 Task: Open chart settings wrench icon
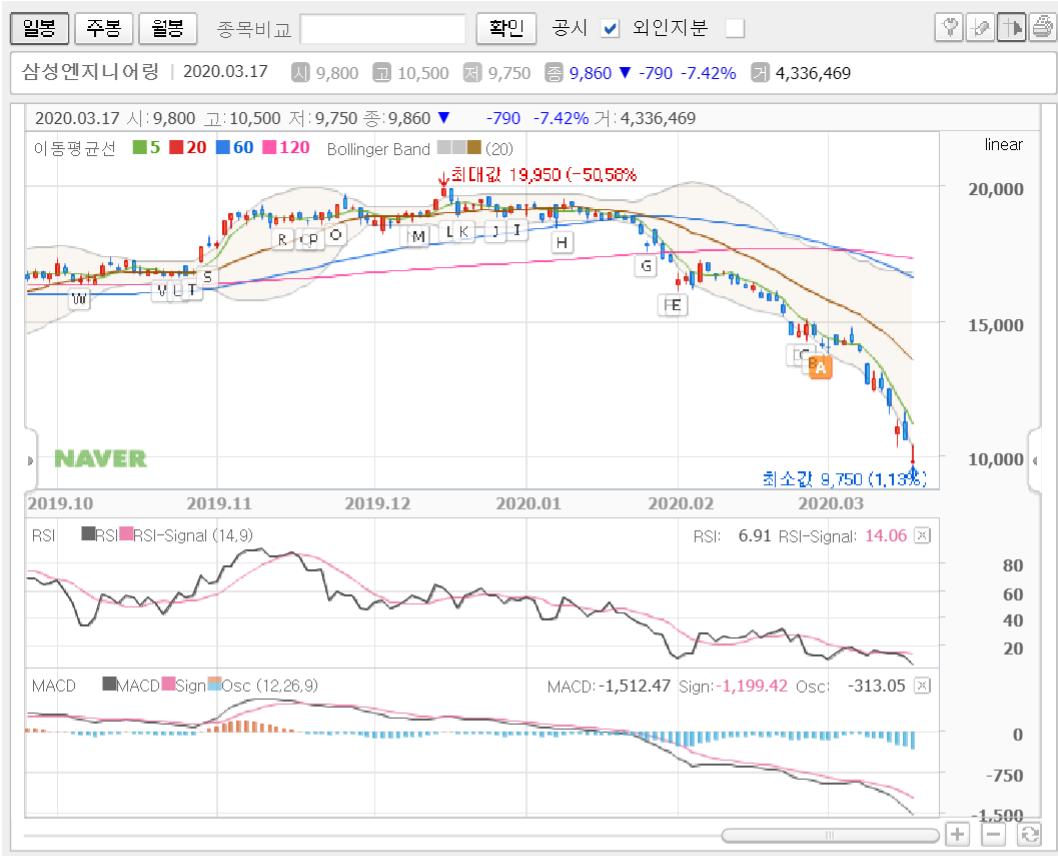(x=949, y=28)
